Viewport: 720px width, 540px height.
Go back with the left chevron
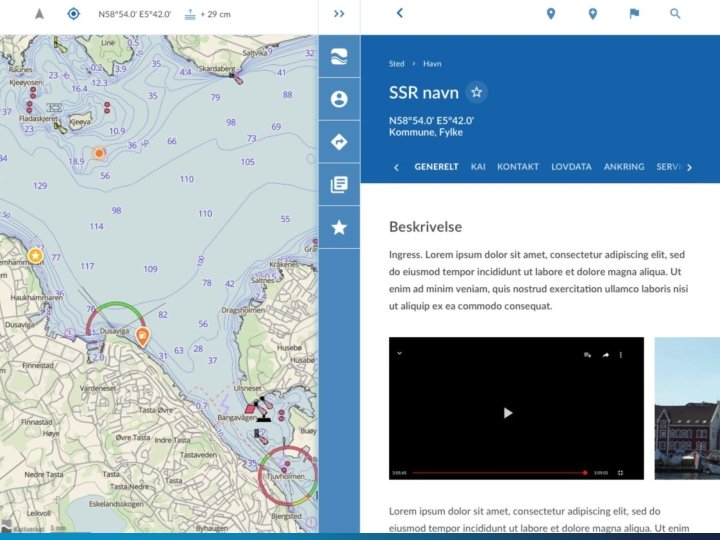pyautogui.click(x=399, y=13)
